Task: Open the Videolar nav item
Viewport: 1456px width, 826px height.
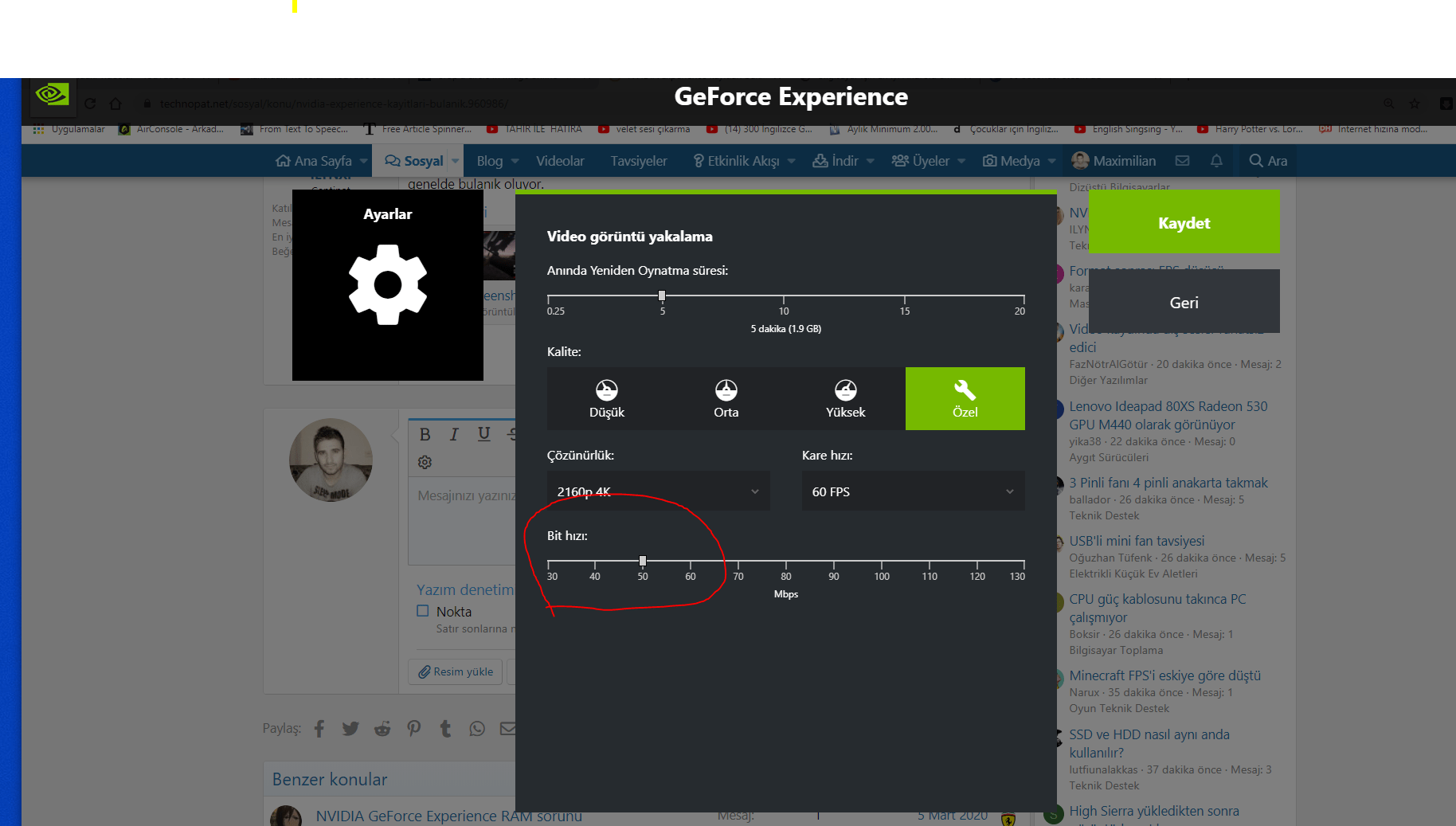Action: (560, 161)
